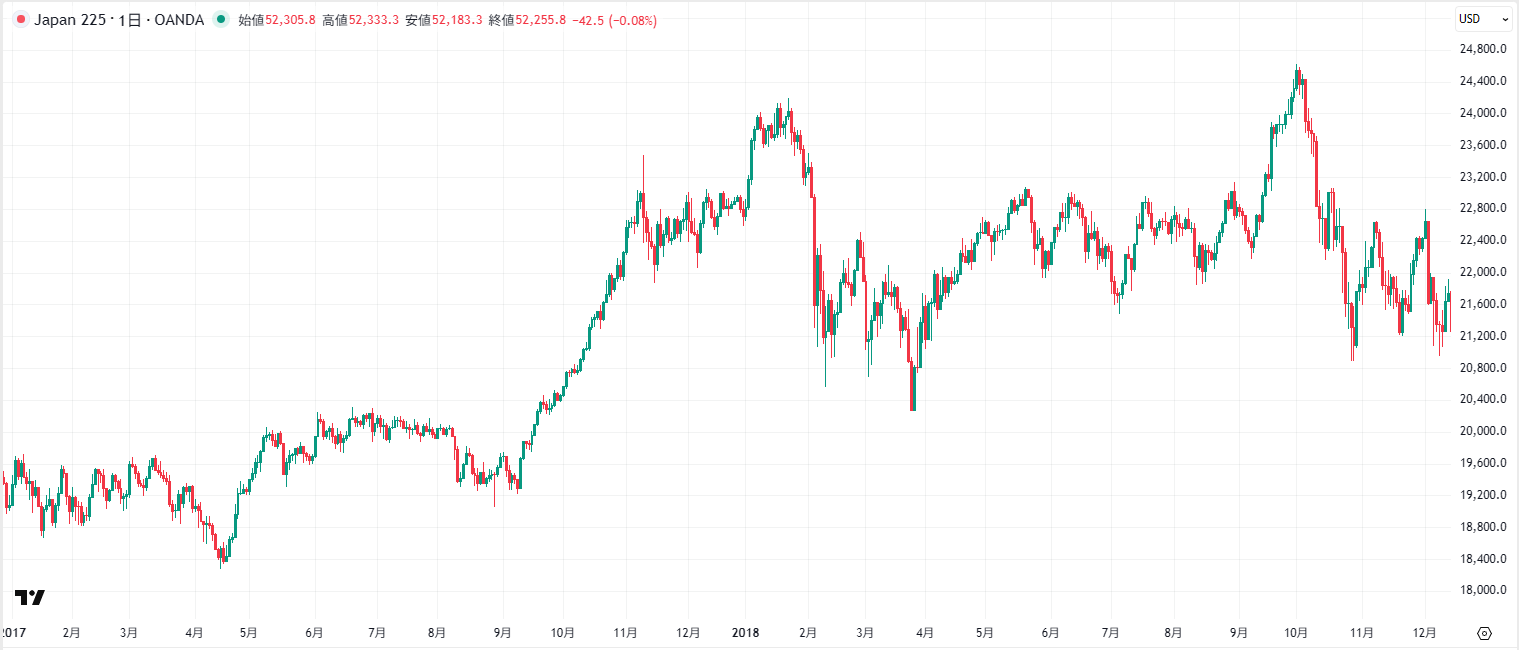
Task: Click the red status dot beside Japan 225
Action: [20, 19]
